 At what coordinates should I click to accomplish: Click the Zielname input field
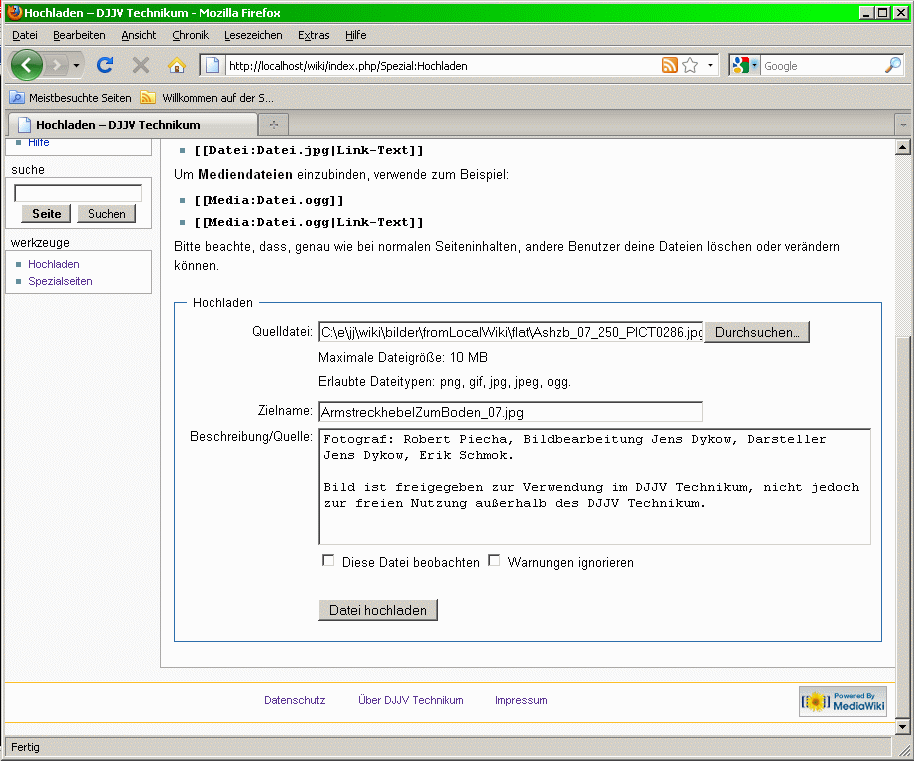point(510,412)
